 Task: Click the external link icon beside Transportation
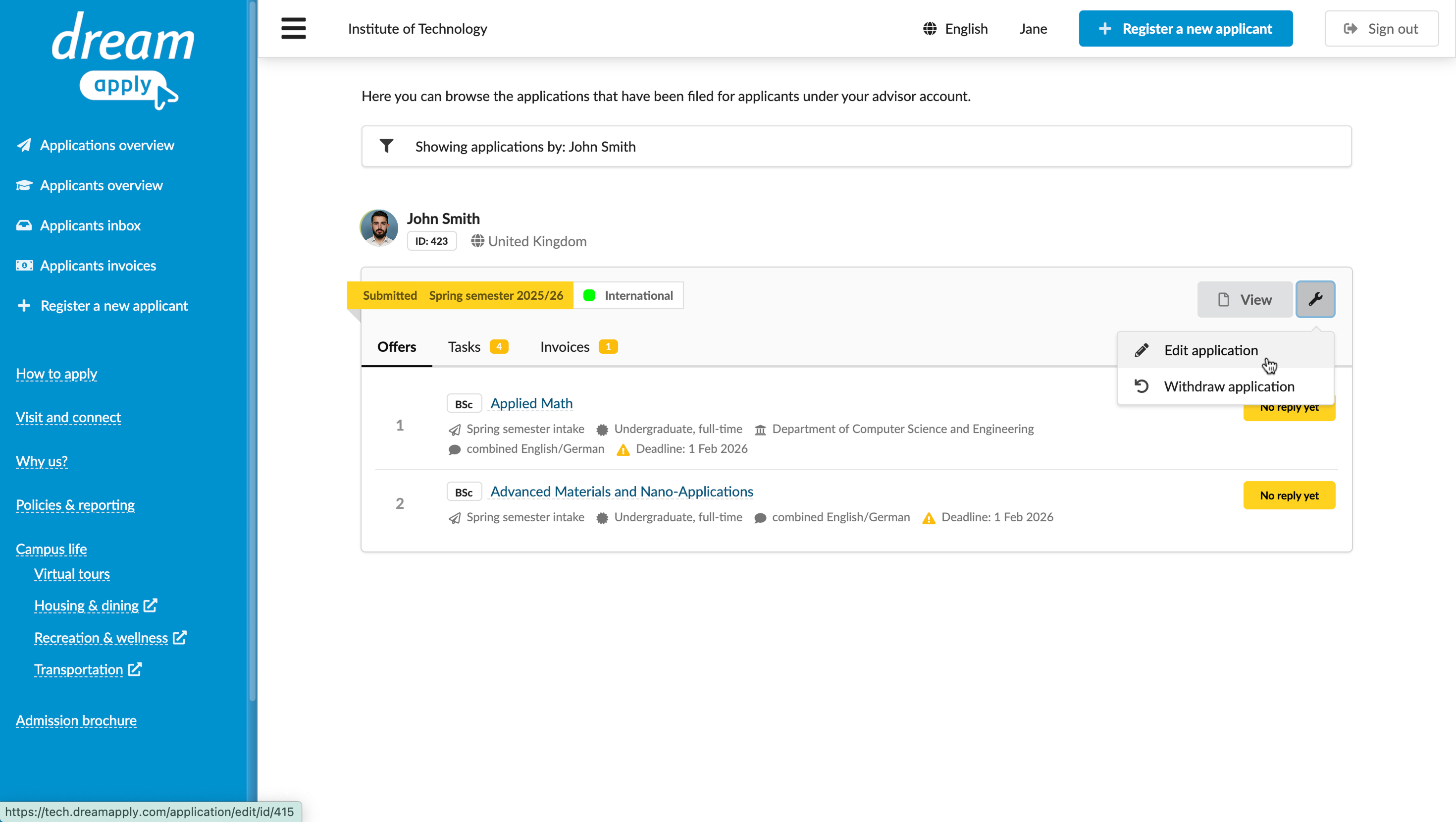tap(135, 669)
